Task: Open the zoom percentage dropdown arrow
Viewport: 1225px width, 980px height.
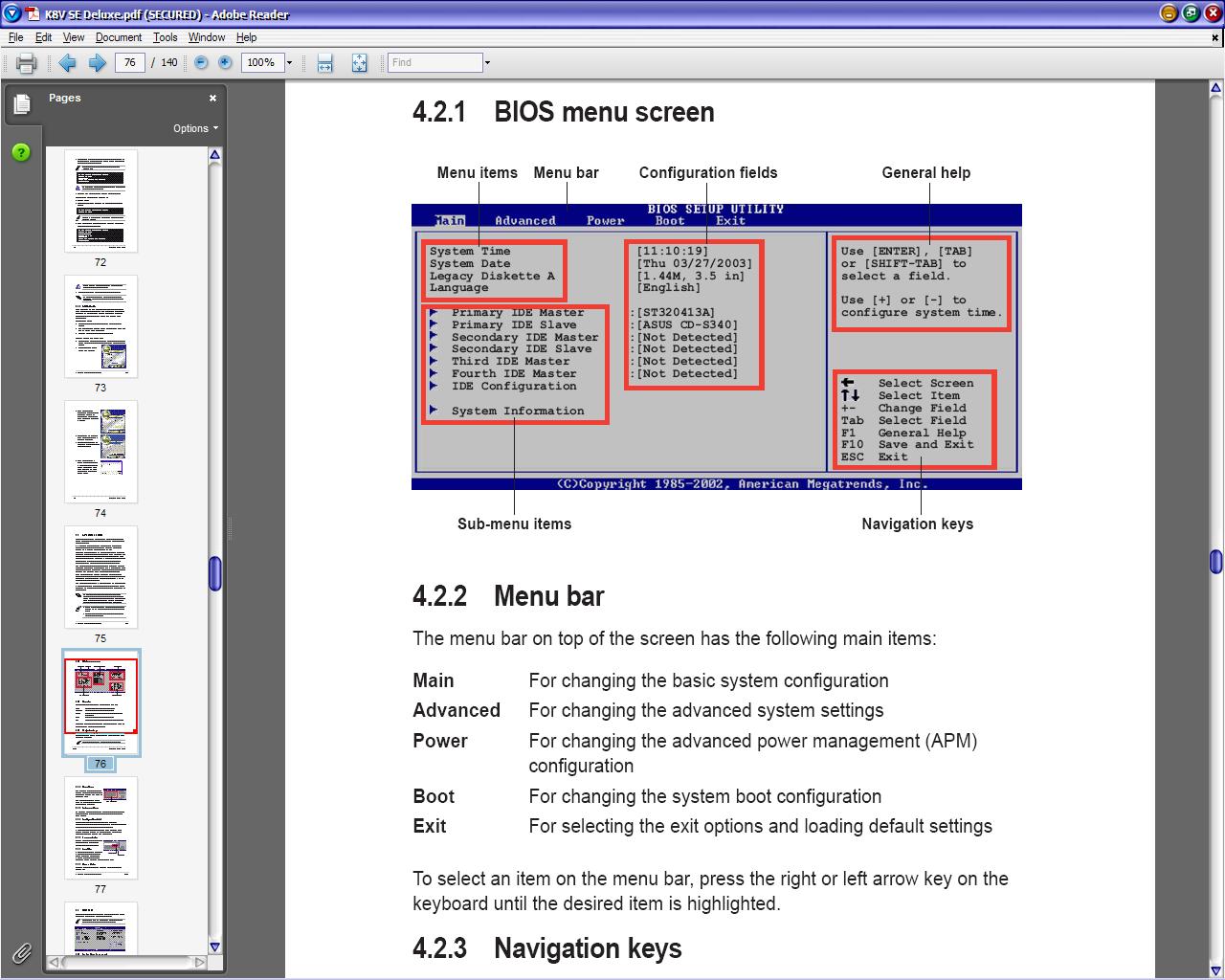Action: pos(290,63)
